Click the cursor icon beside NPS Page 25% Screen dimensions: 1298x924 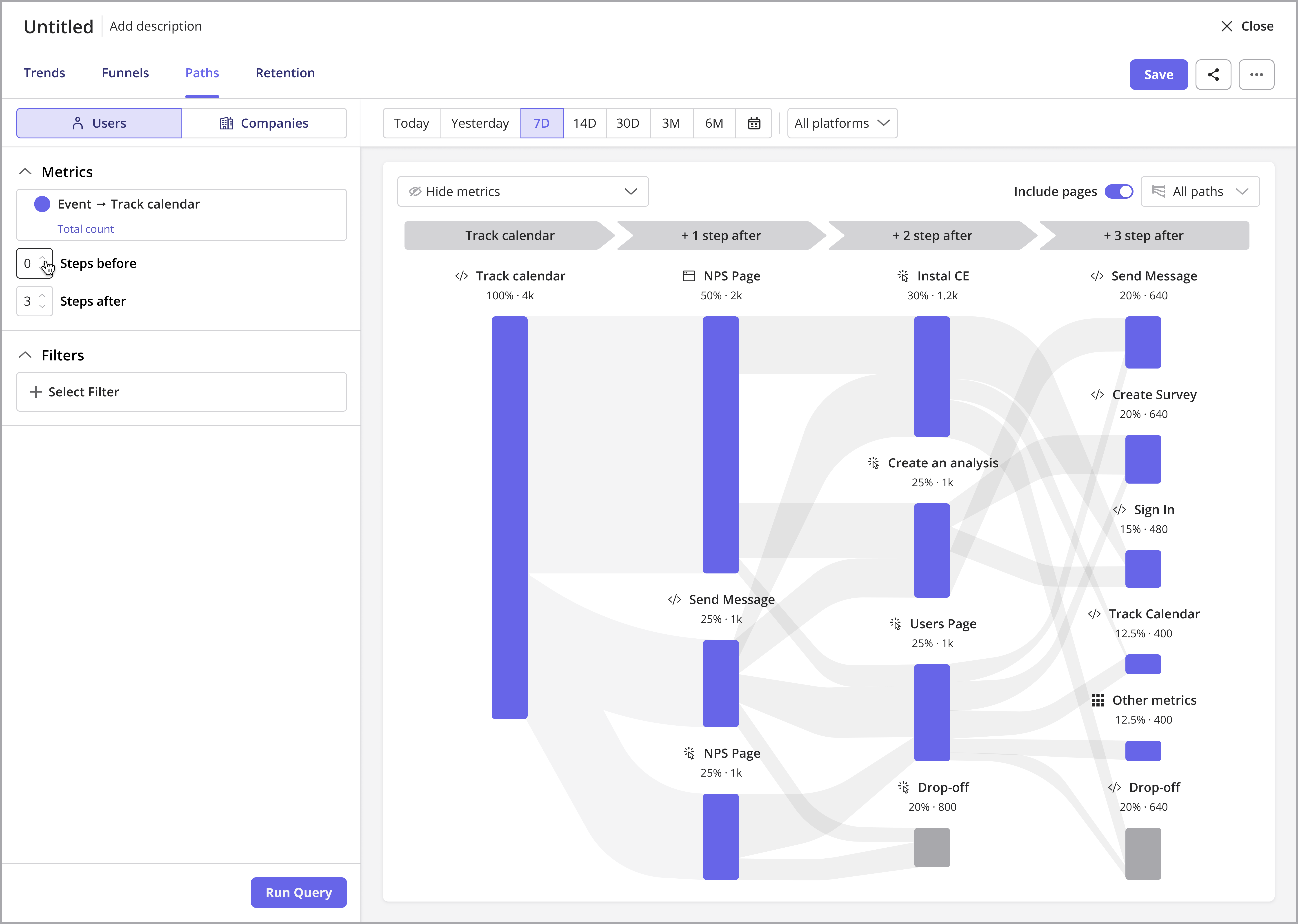click(x=689, y=753)
